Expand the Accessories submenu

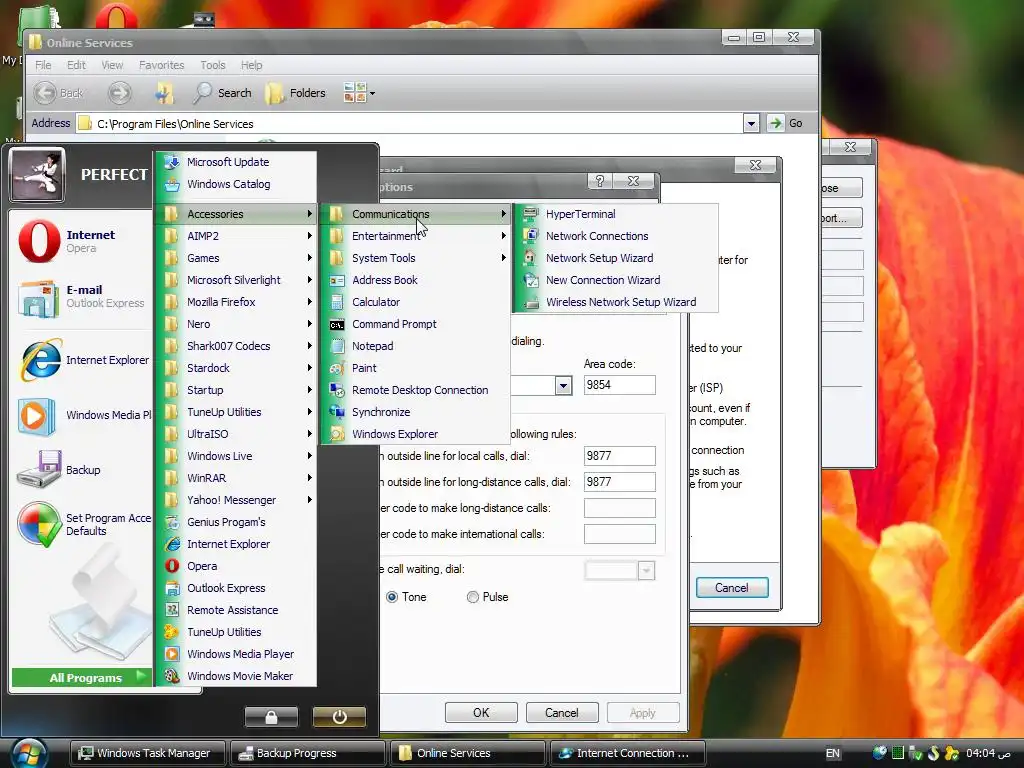click(x=235, y=214)
